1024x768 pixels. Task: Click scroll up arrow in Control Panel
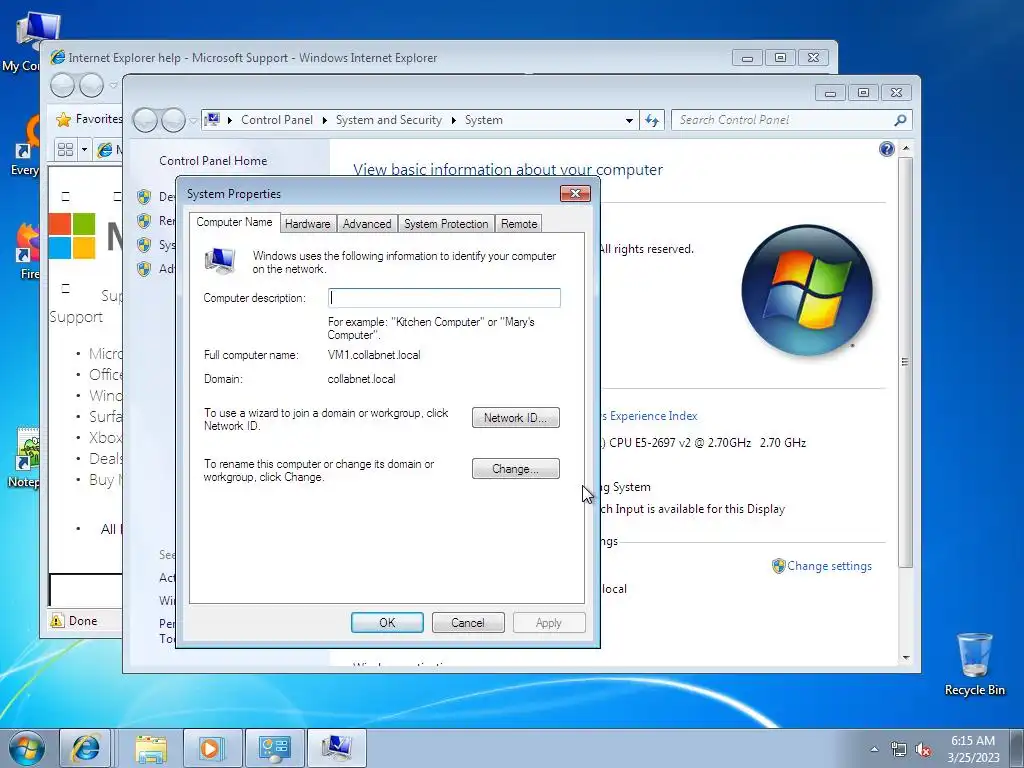pyautogui.click(x=906, y=149)
